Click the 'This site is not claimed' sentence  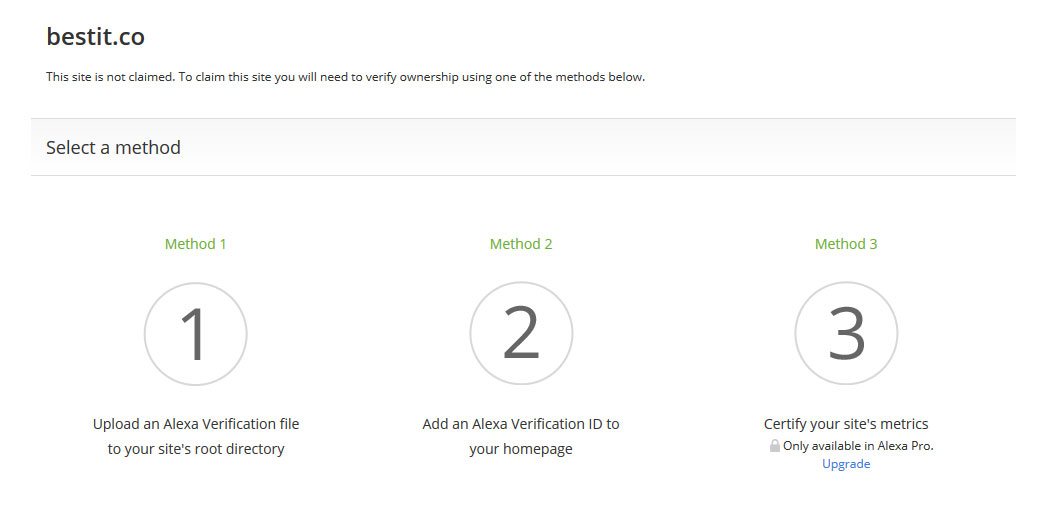pyautogui.click(x=111, y=77)
